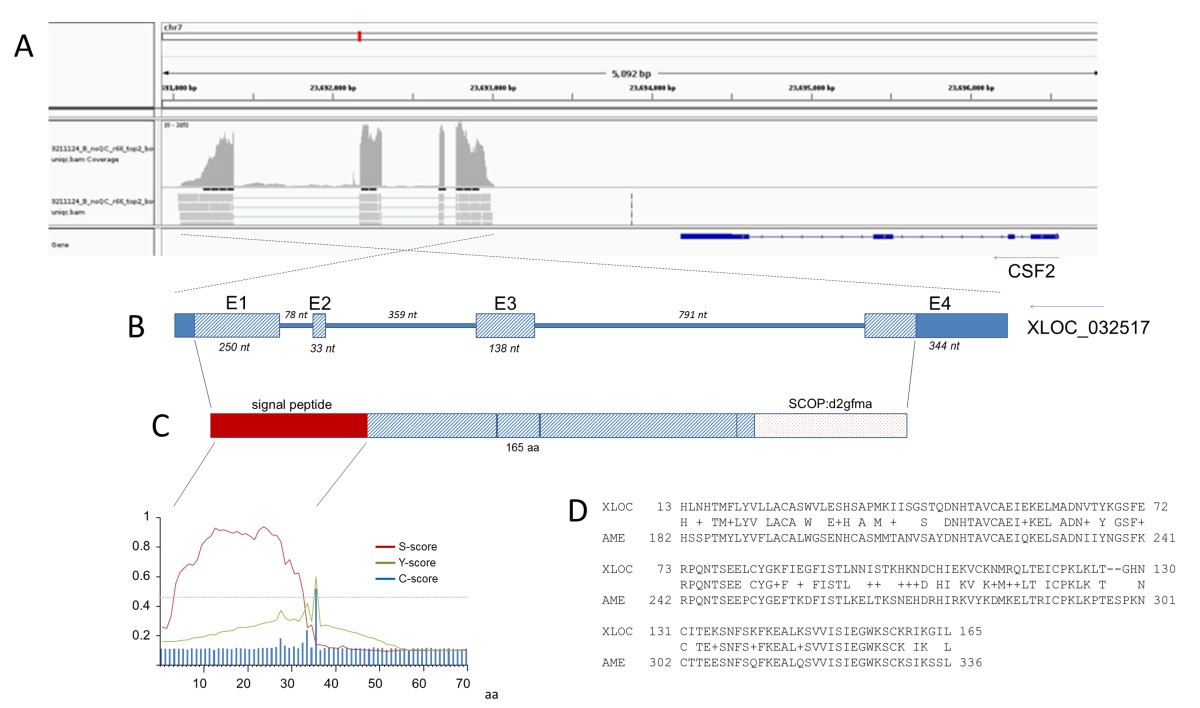The height and width of the screenshot is (708, 1200).
Task: Click the 250 nt exon length label
Action: tap(236, 346)
